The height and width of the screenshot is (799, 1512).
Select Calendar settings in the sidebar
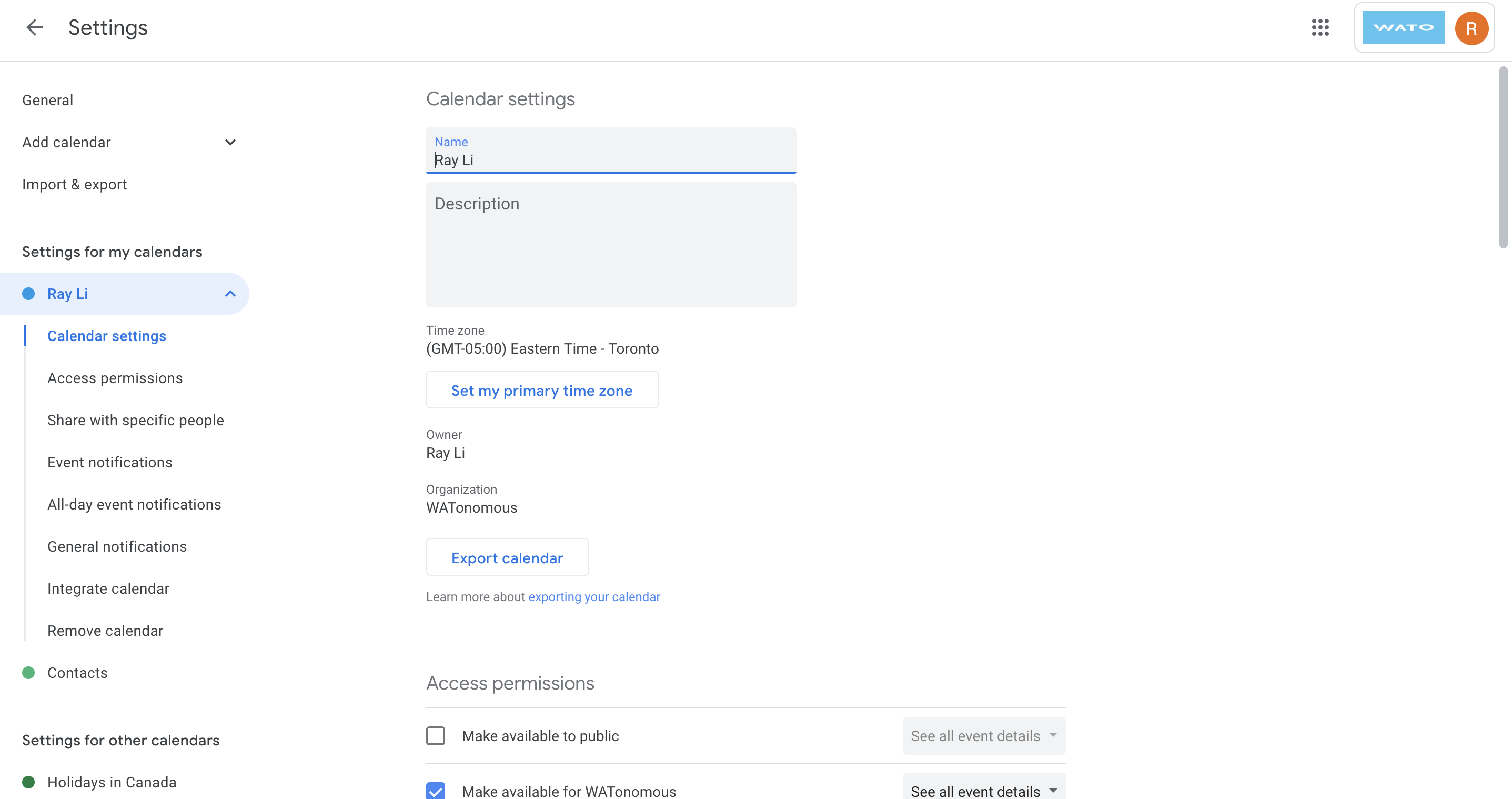(107, 336)
